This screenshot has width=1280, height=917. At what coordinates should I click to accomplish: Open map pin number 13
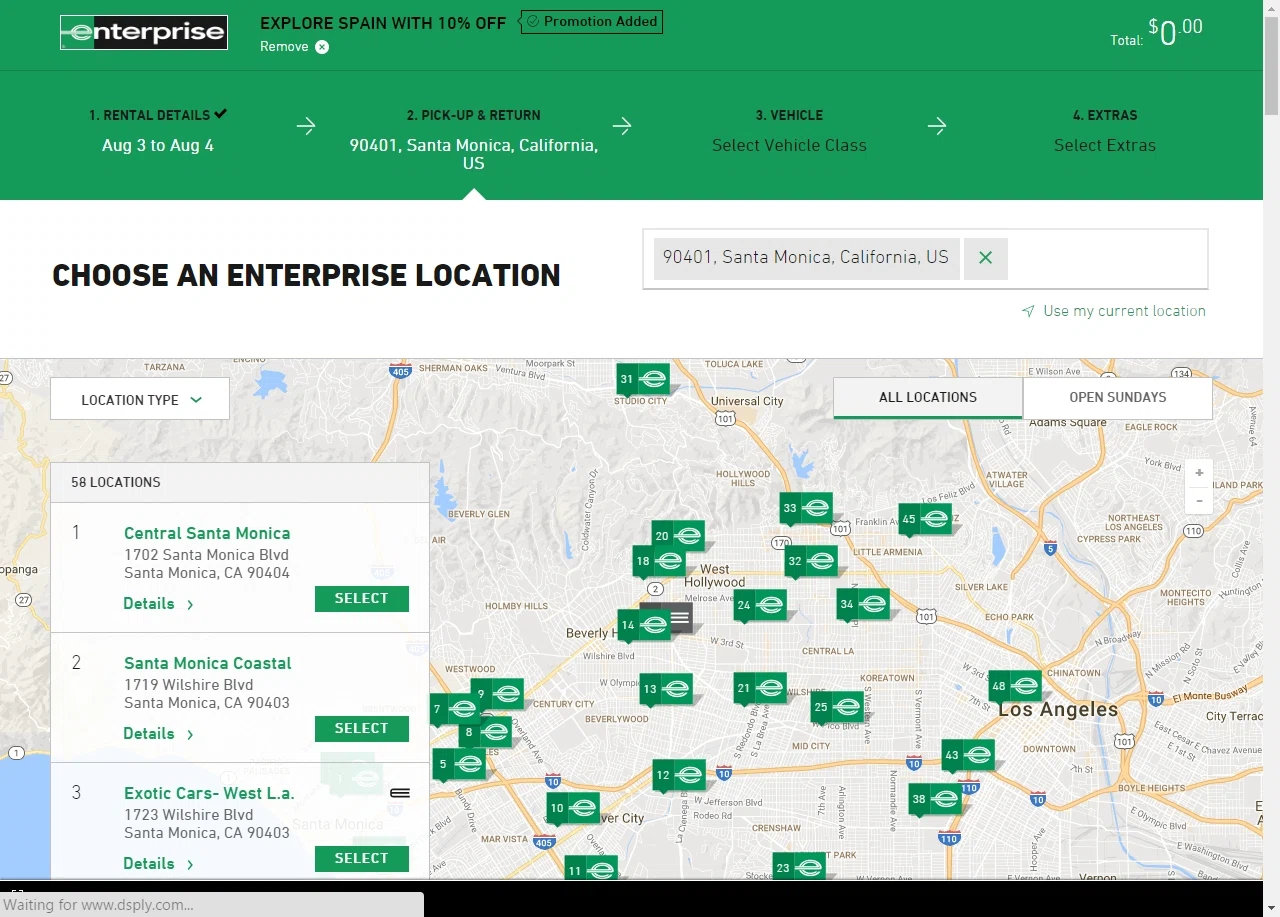pyautogui.click(x=666, y=689)
